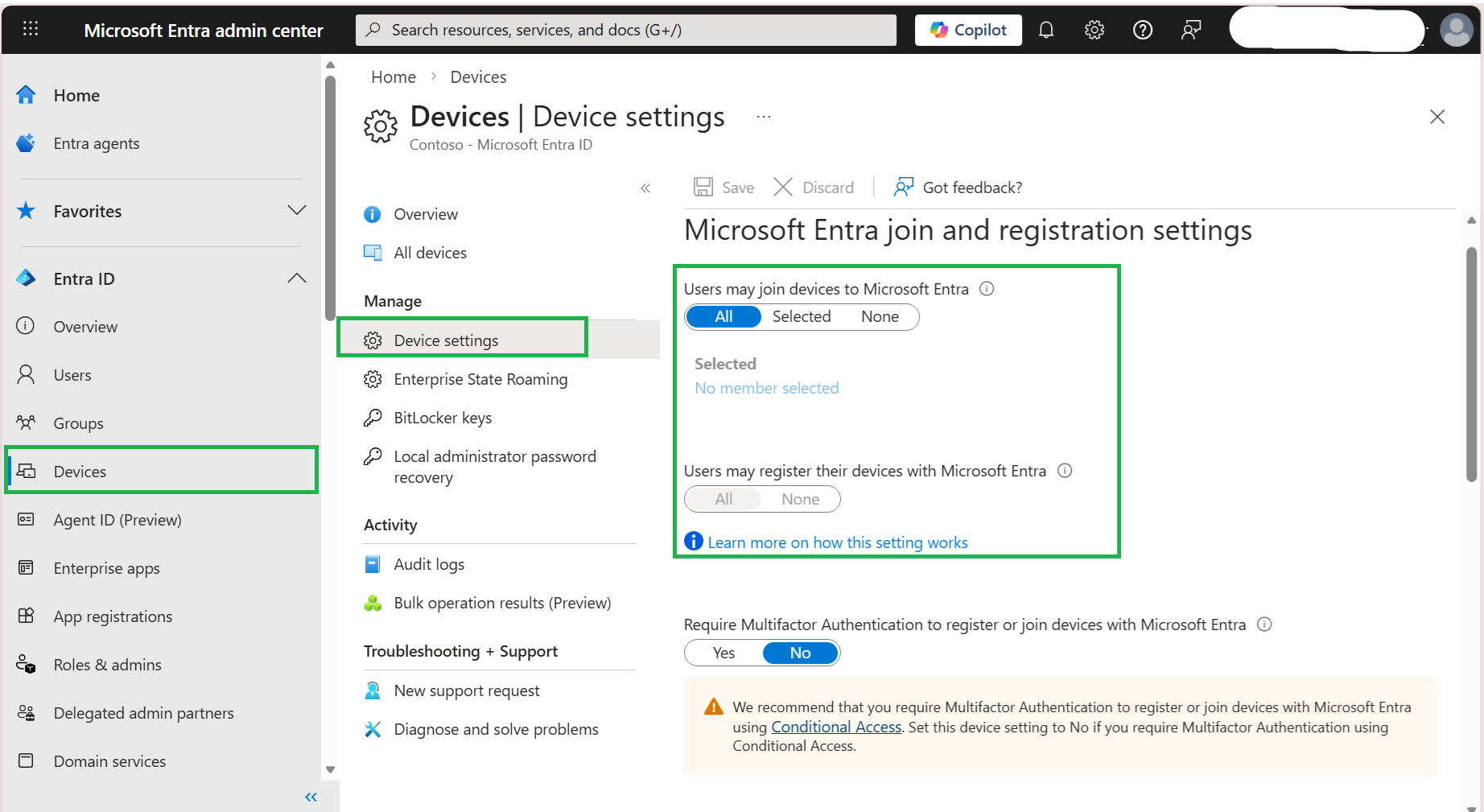Image resolution: width=1484 pixels, height=812 pixels.
Task: Click Got feedback? button
Action: 958,188
